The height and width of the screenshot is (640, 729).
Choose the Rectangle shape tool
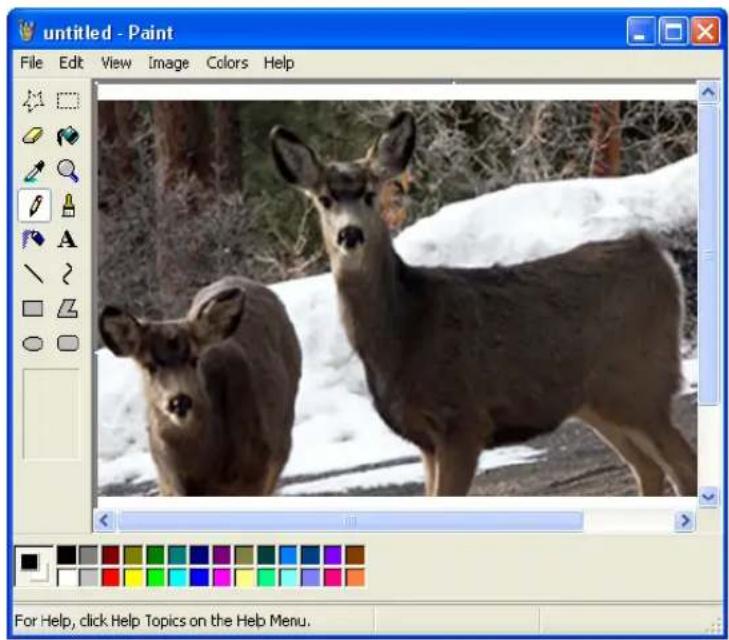[33, 308]
